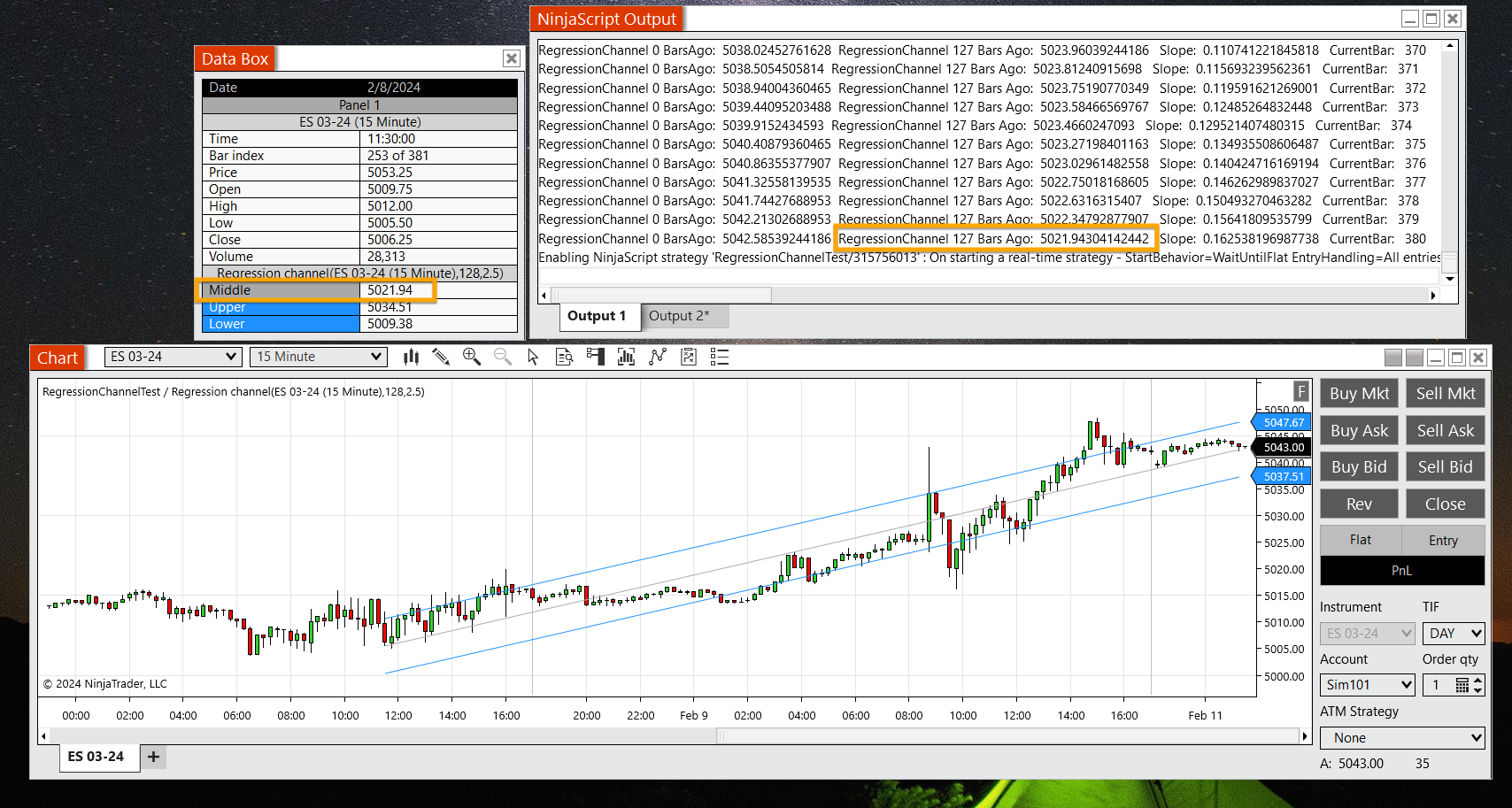The height and width of the screenshot is (808, 1512).
Task: Open the Data Box toolbar icon
Action: click(x=564, y=357)
